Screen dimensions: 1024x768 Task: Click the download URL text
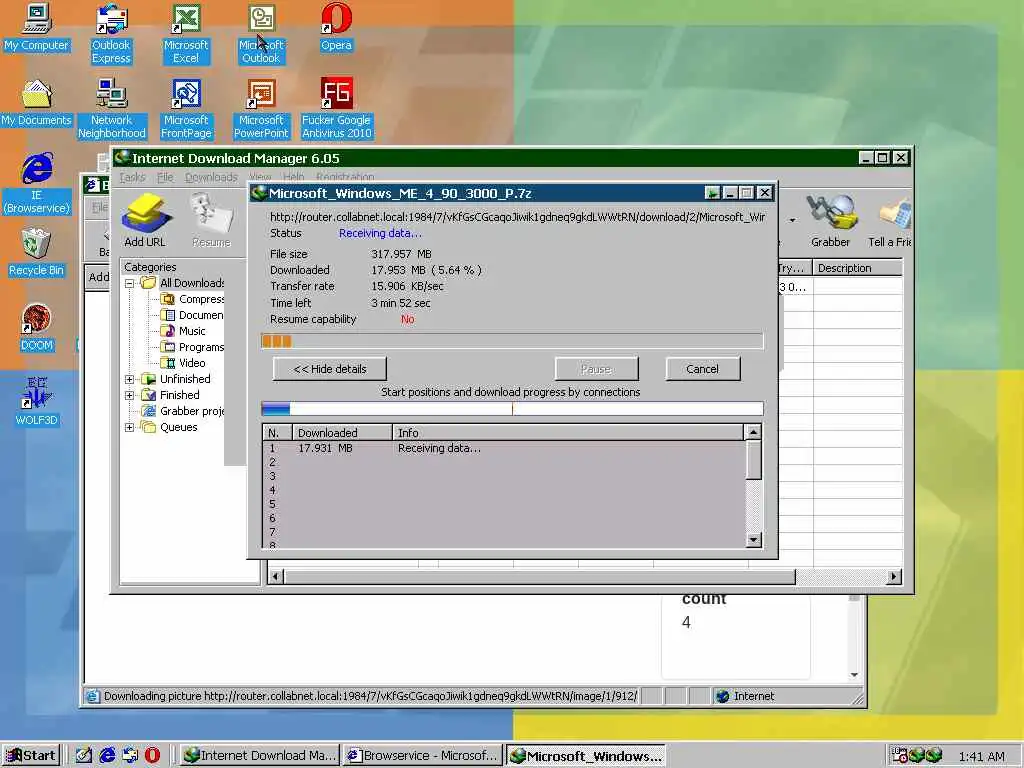[517, 217]
